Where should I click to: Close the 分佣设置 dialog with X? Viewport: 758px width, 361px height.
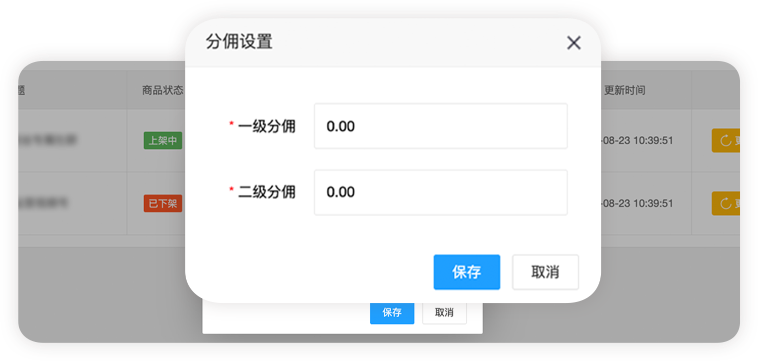(574, 43)
